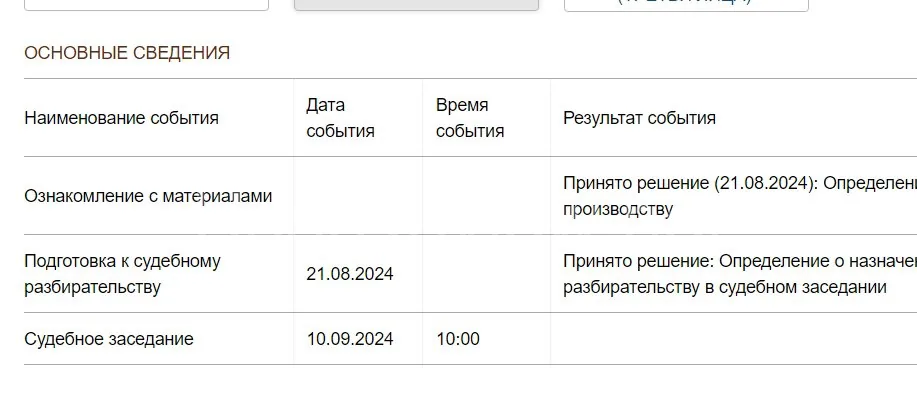Click the gray selected tab at top
The height and width of the screenshot is (410, 917).
pyautogui.click(x=416, y=5)
